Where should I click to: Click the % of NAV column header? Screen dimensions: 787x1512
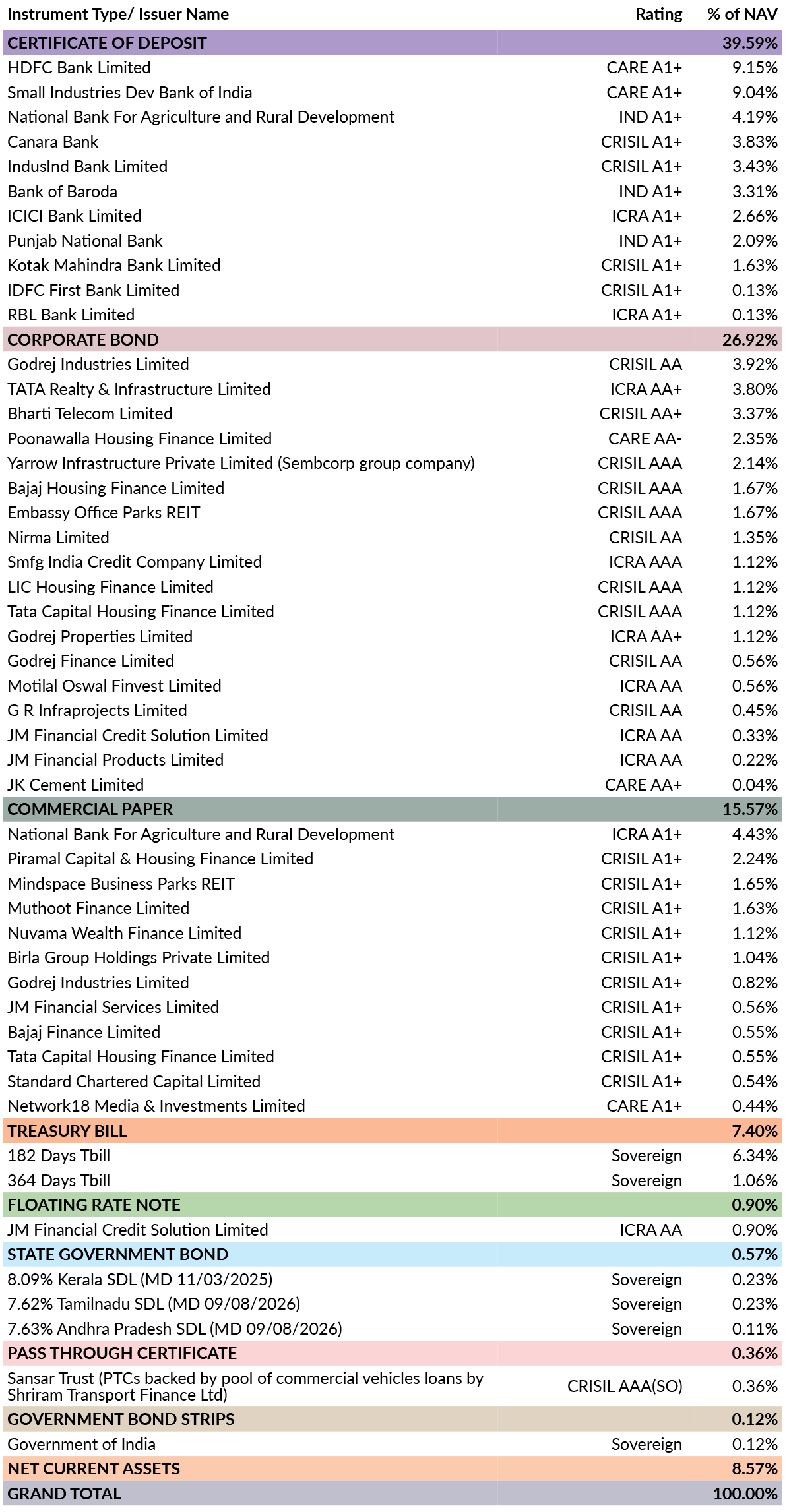coord(742,14)
